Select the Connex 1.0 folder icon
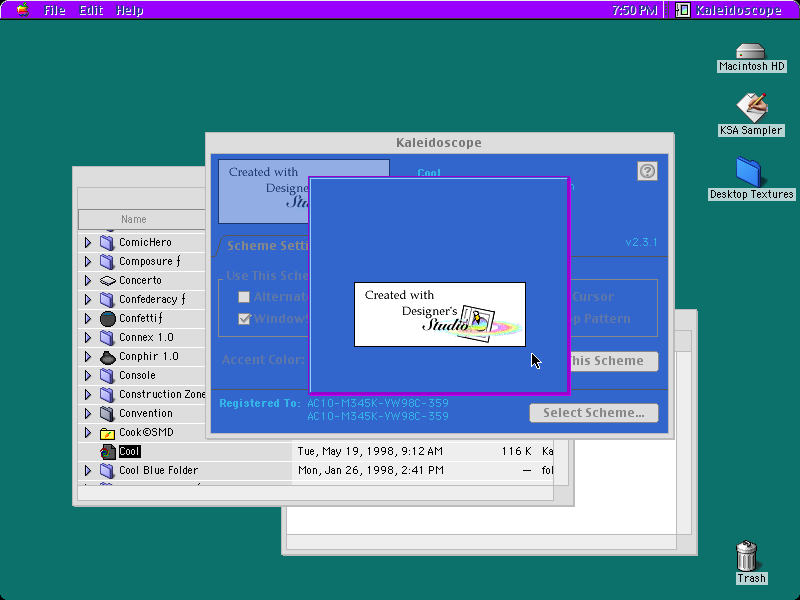The image size is (800, 600). pyautogui.click(x=107, y=337)
